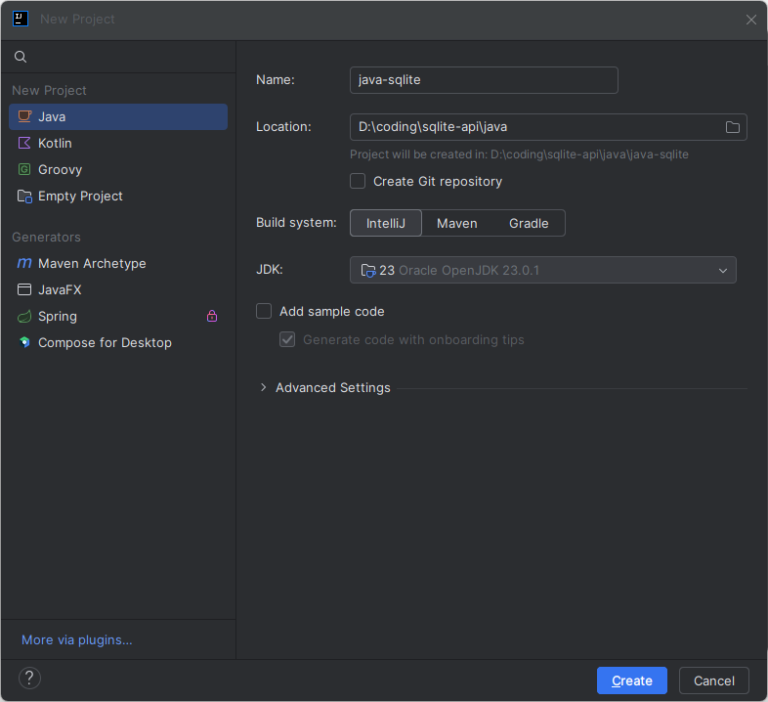Enable Create Git repository checkbox
768x702 pixels.
pyautogui.click(x=358, y=181)
